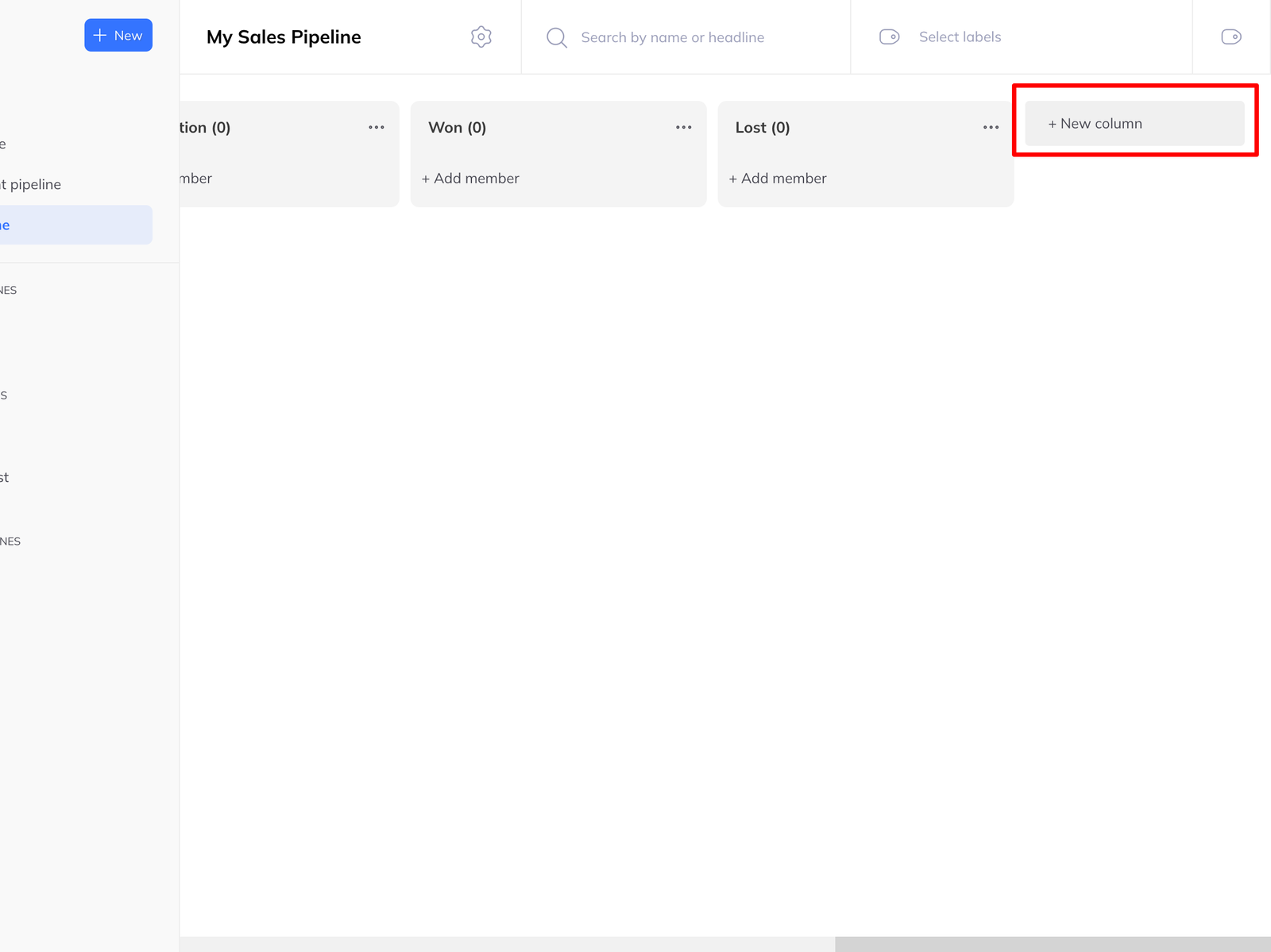Screen dimensions: 1271x952
Task: Select the highlighted sidebar pipeline item
Action: (x=76, y=225)
